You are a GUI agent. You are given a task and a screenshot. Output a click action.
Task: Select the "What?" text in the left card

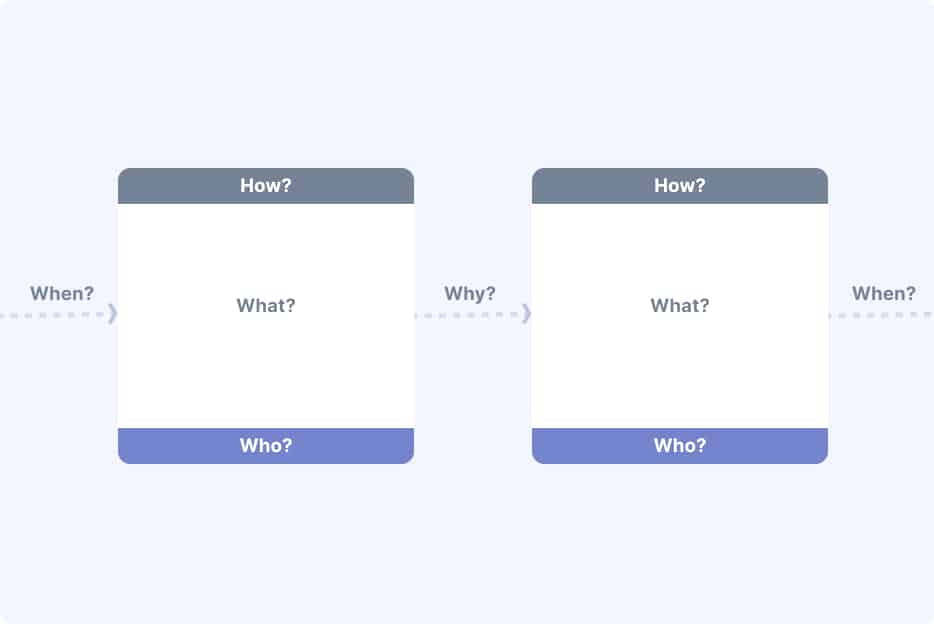(266, 306)
